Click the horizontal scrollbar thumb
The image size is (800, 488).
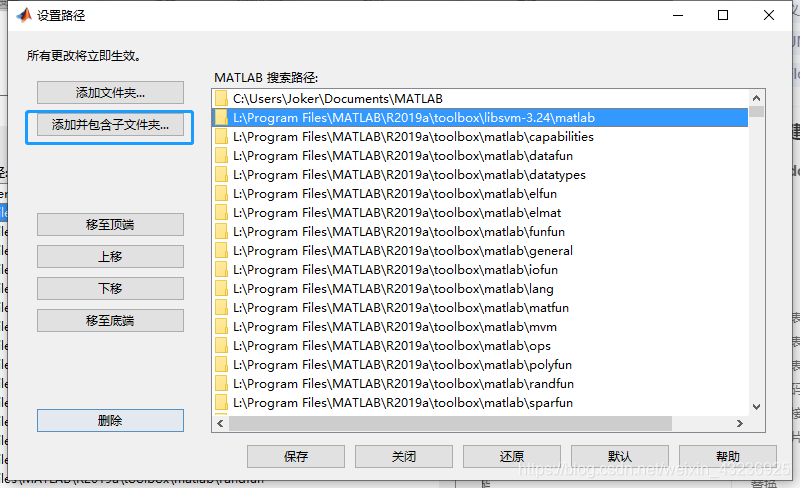(x=451, y=423)
